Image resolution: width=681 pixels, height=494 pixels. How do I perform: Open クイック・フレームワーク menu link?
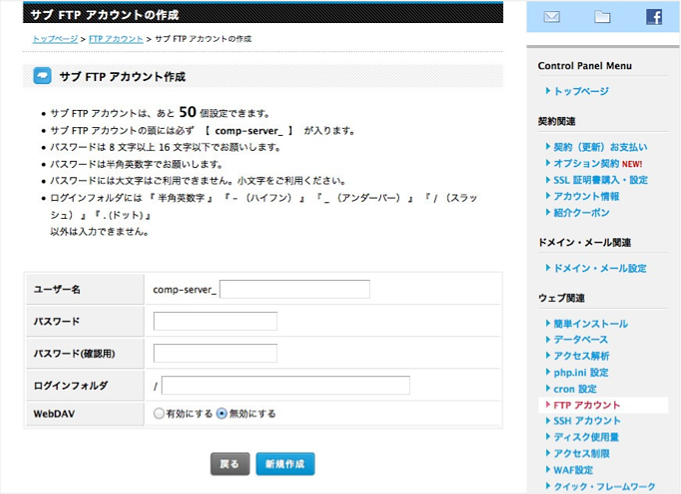604,487
